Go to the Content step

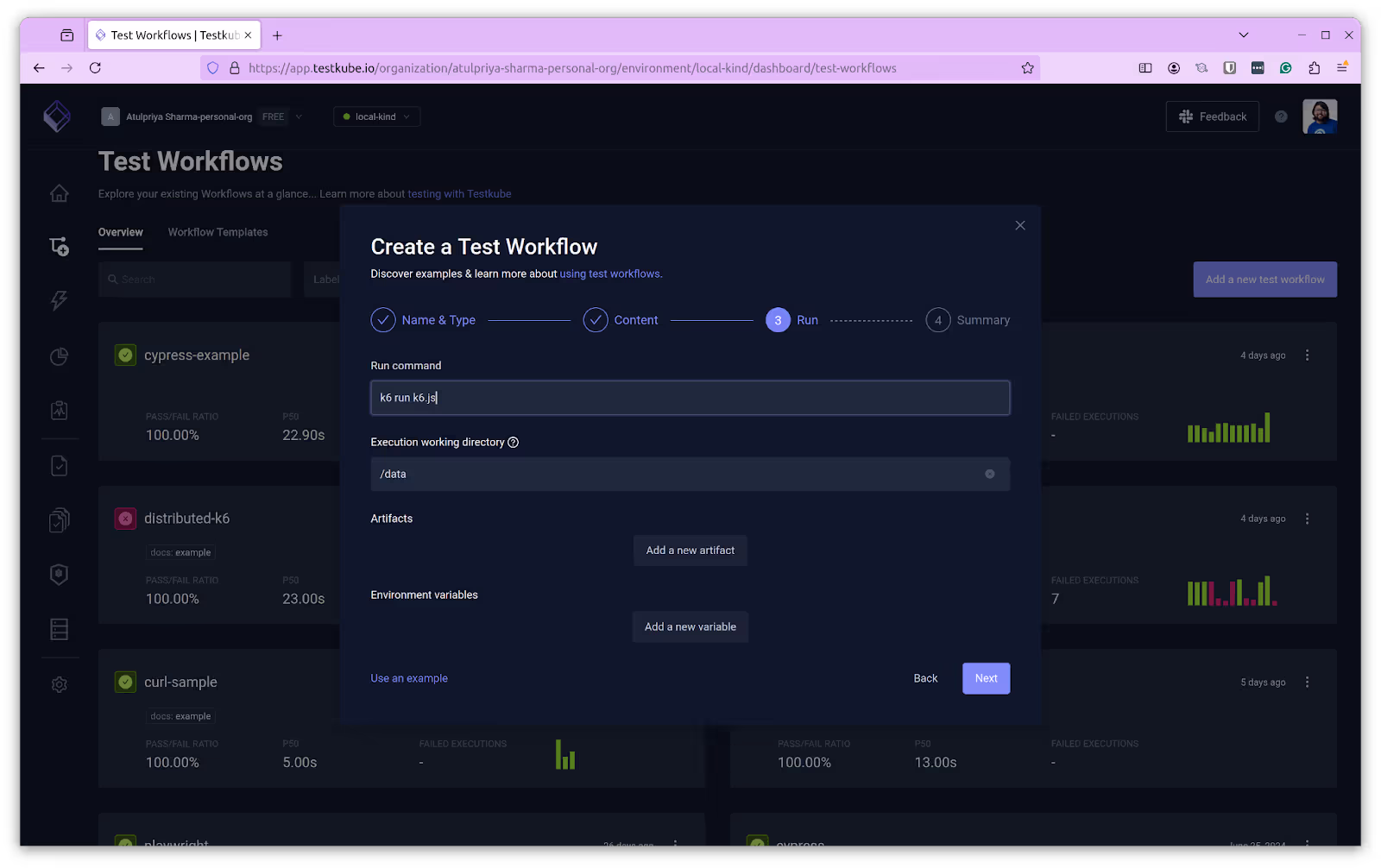(621, 320)
